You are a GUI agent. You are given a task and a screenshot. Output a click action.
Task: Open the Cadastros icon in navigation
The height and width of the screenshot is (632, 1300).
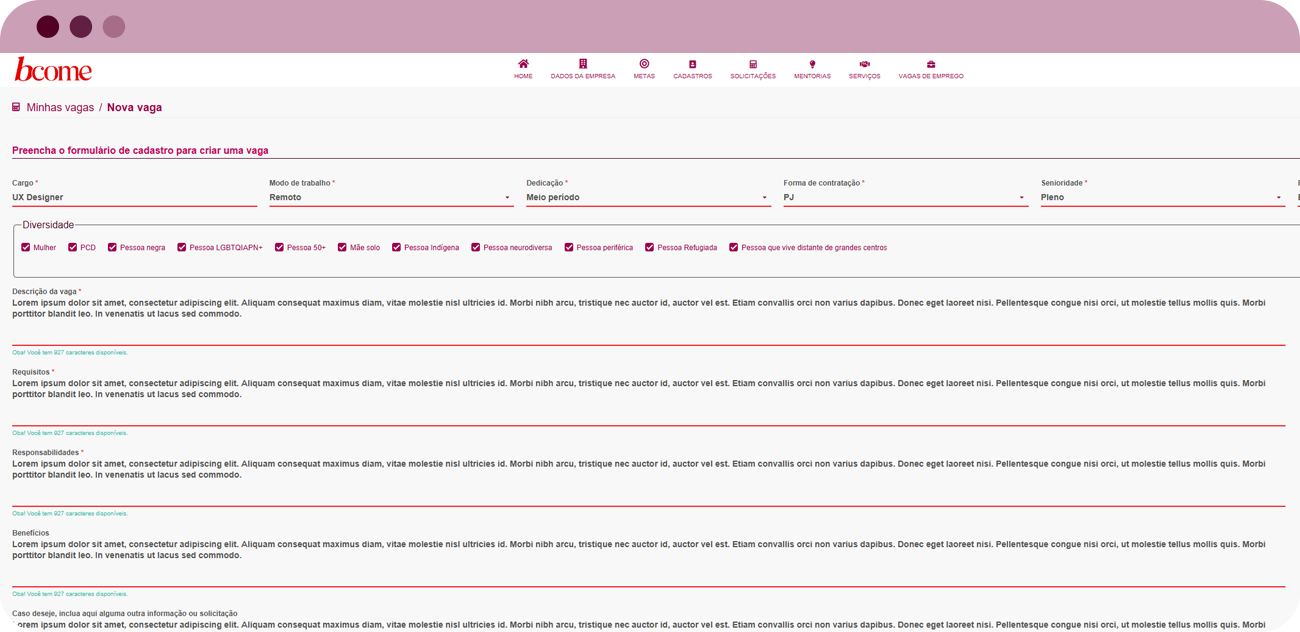pyautogui.click(x=692, y=64)
